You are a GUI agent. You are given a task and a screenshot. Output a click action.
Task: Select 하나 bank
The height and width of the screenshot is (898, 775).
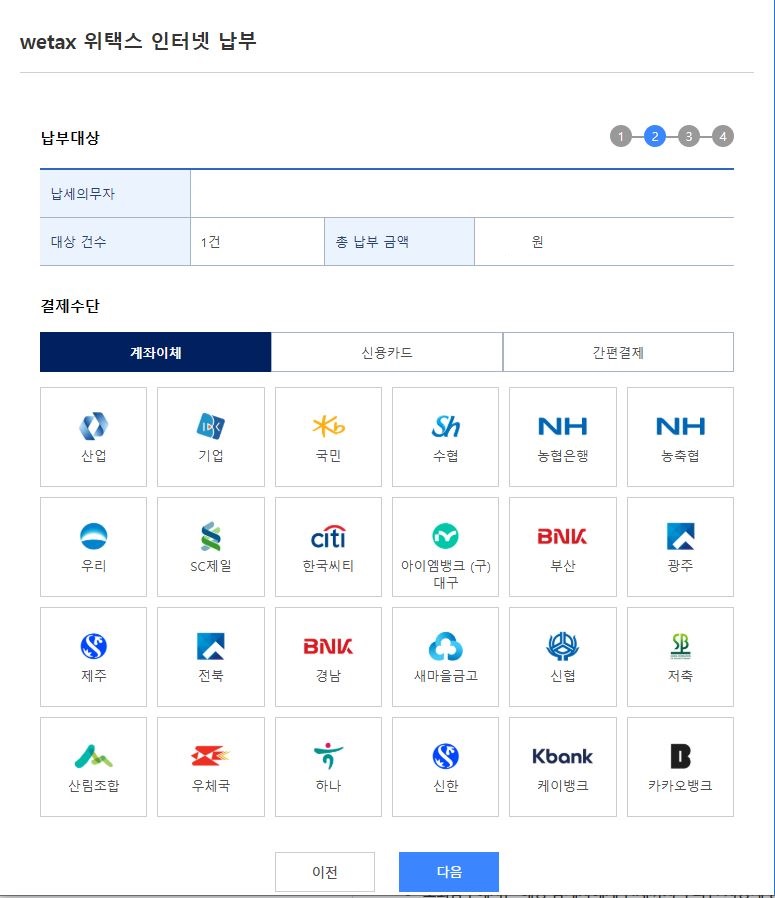pos(328,767)
